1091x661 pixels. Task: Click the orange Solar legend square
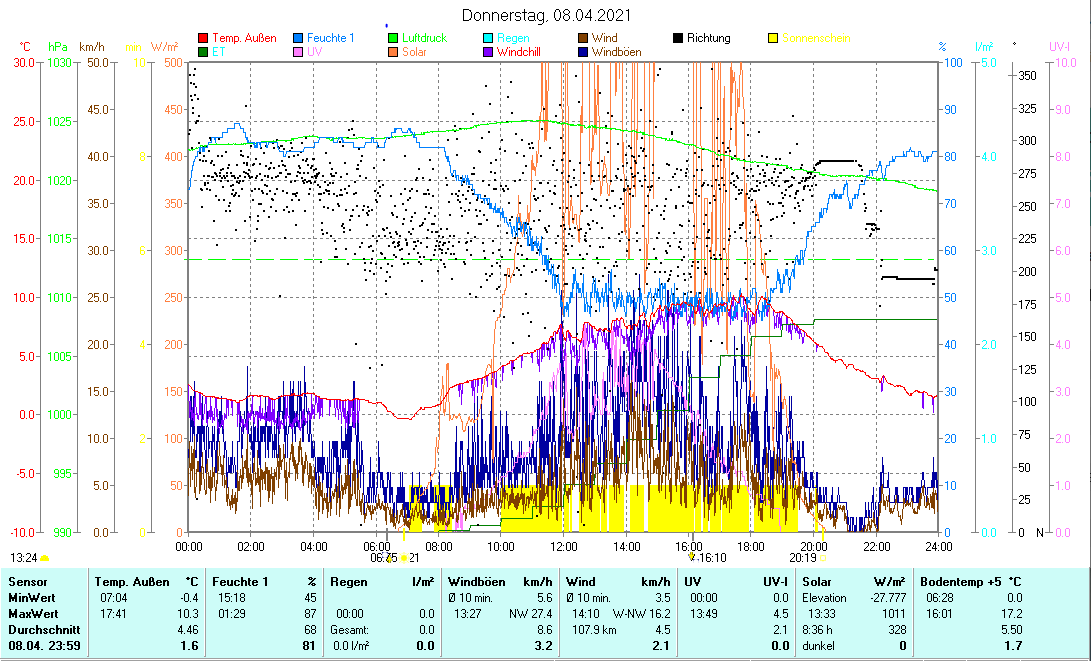(394, 52)
